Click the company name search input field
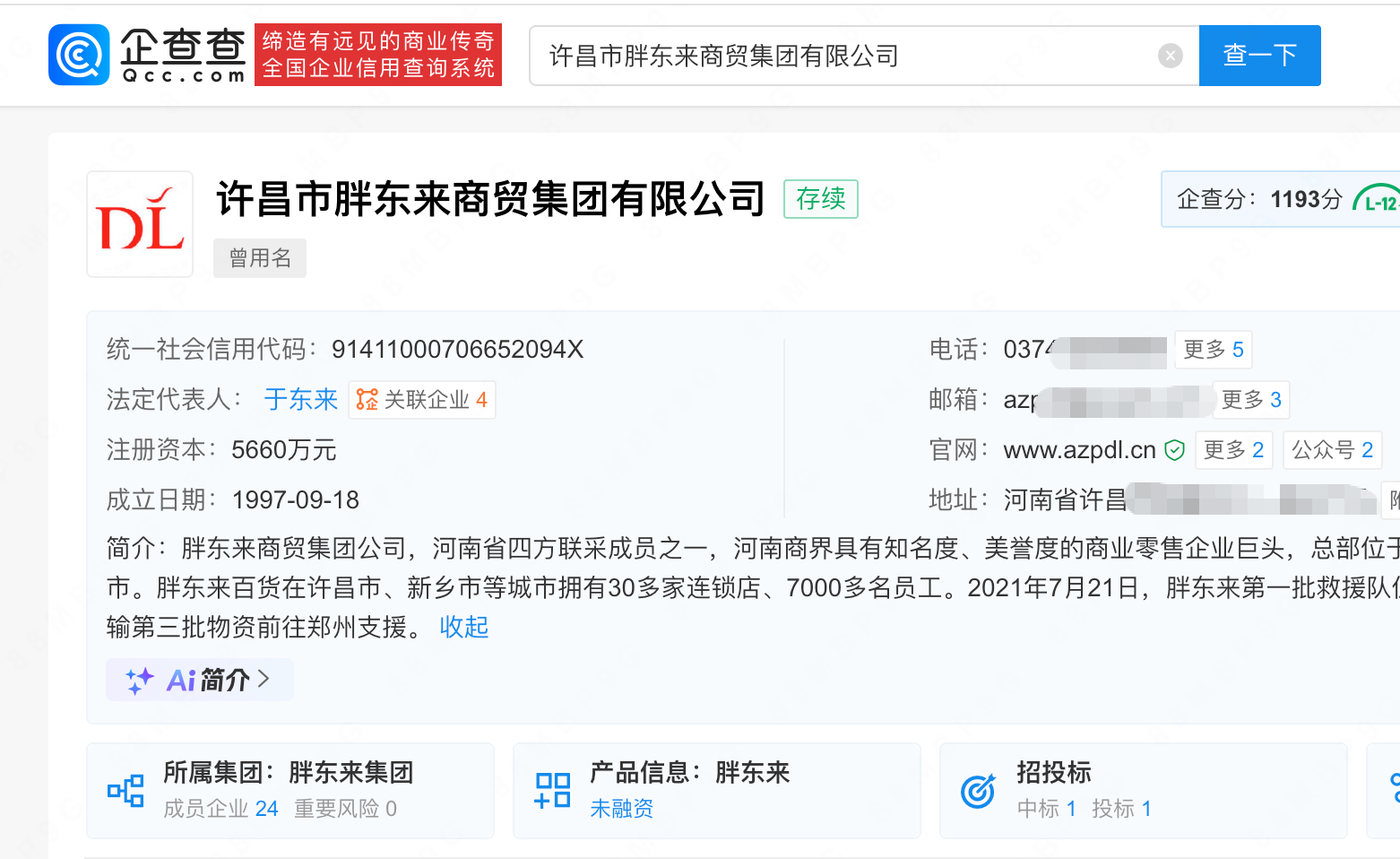The width and height of the screenshot is (1400, 859). [x=843, y=56]
